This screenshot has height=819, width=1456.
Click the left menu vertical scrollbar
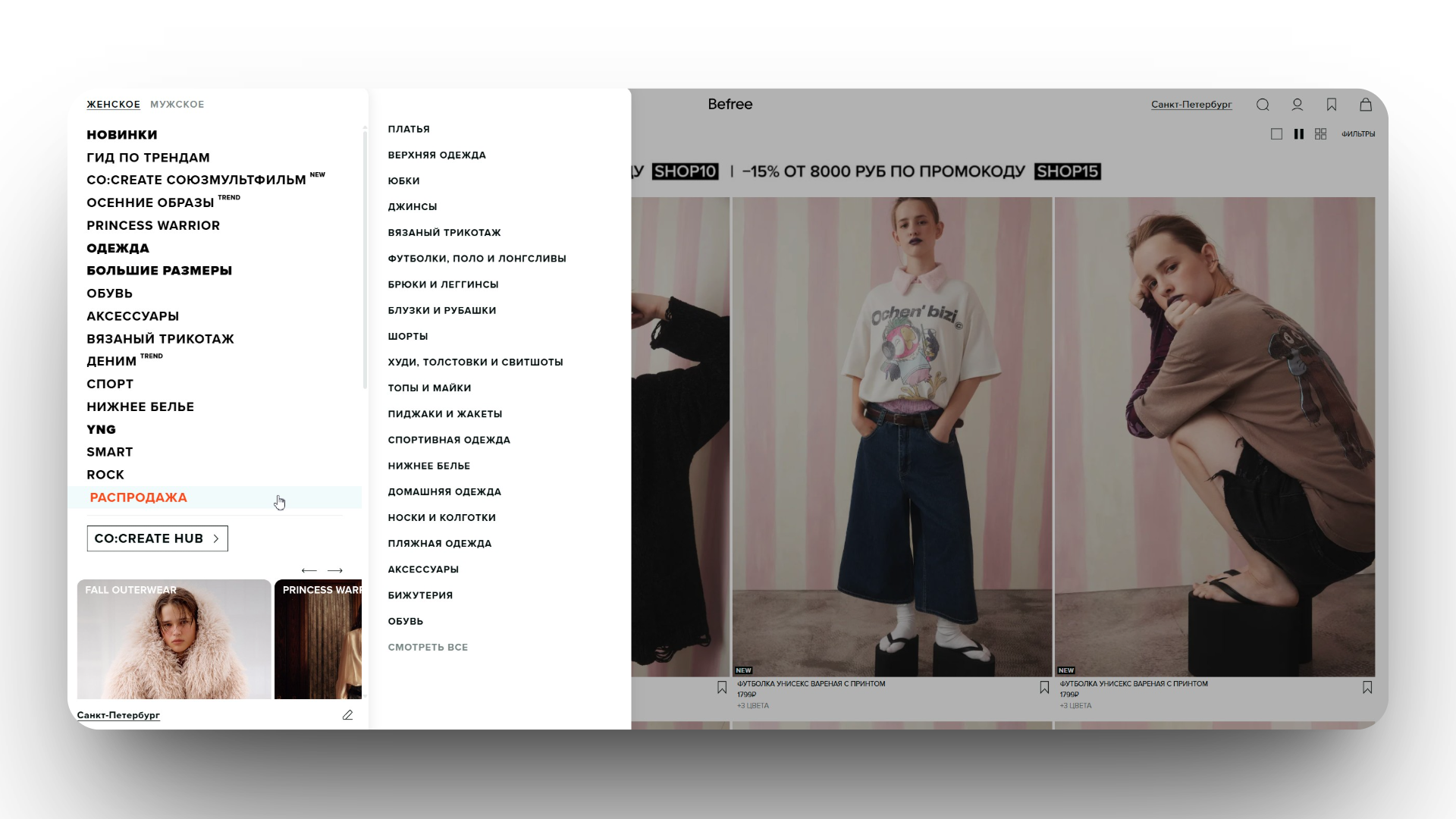tap(365, 258)
